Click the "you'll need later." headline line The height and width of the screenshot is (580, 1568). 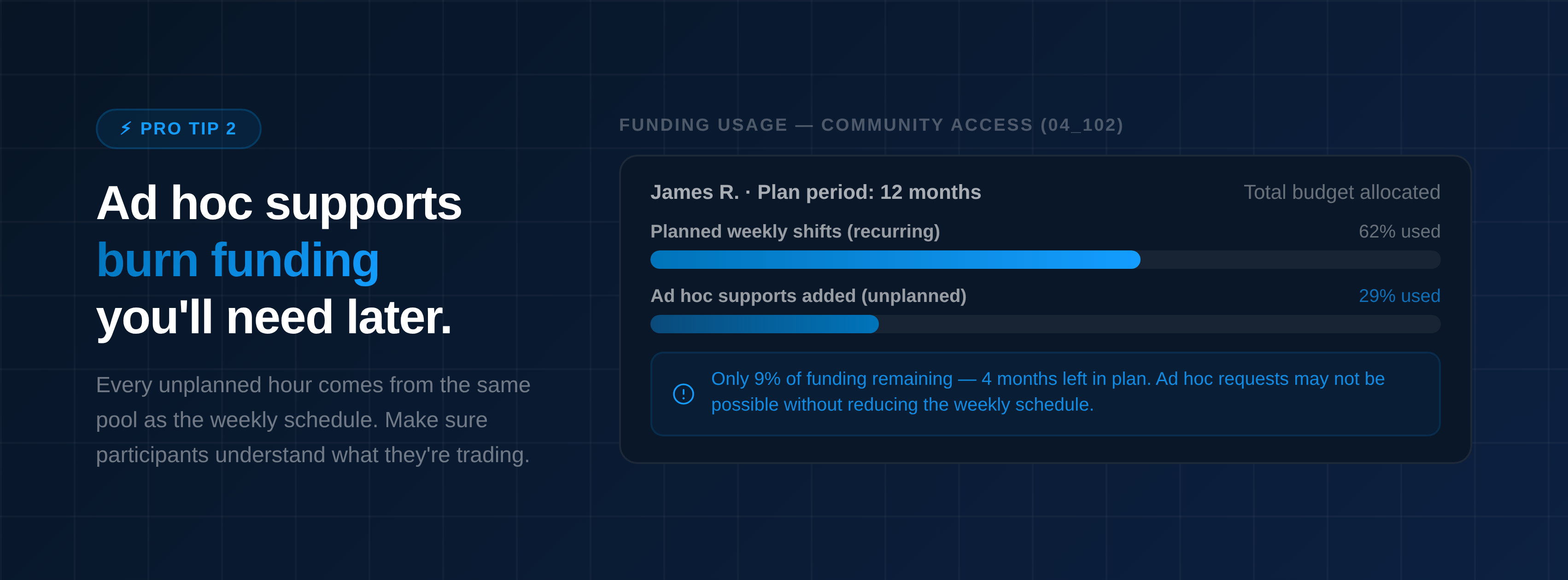[274, 317]
